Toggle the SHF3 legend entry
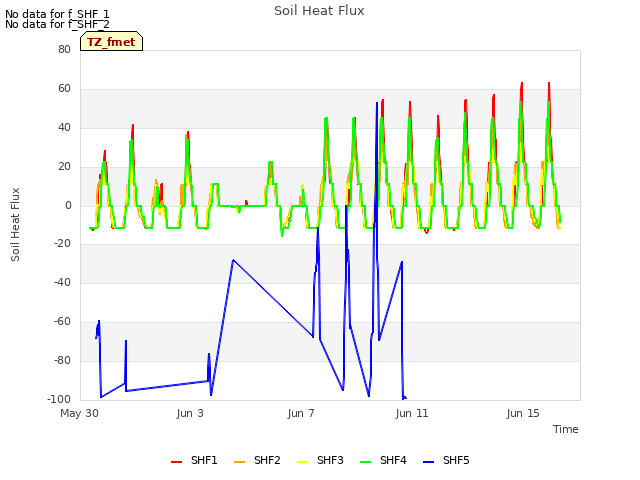The height and width of the screenshot is (480, 640). pyautogui.click(x=320, y=460)
